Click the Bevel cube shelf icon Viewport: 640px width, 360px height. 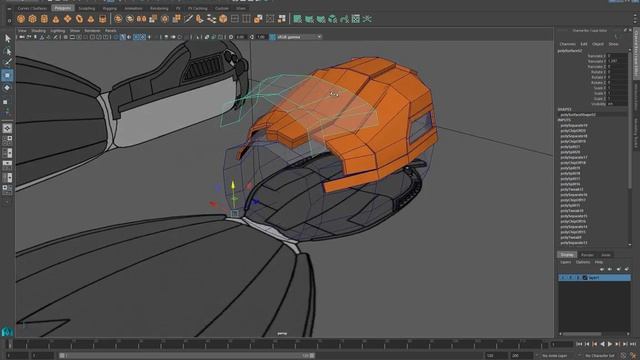point(223,19)
